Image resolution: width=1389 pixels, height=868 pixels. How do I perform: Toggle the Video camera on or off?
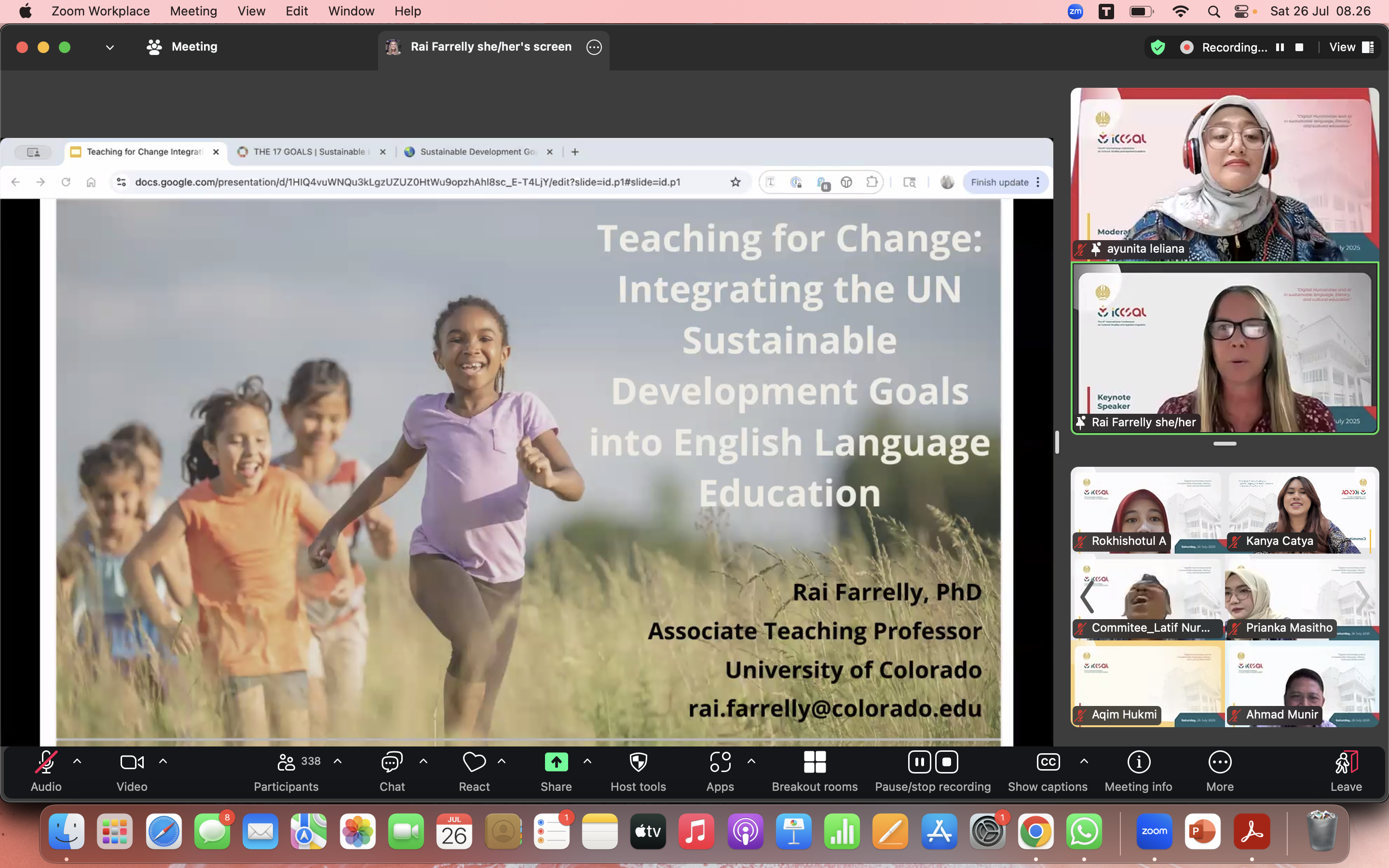click(132, 763)
